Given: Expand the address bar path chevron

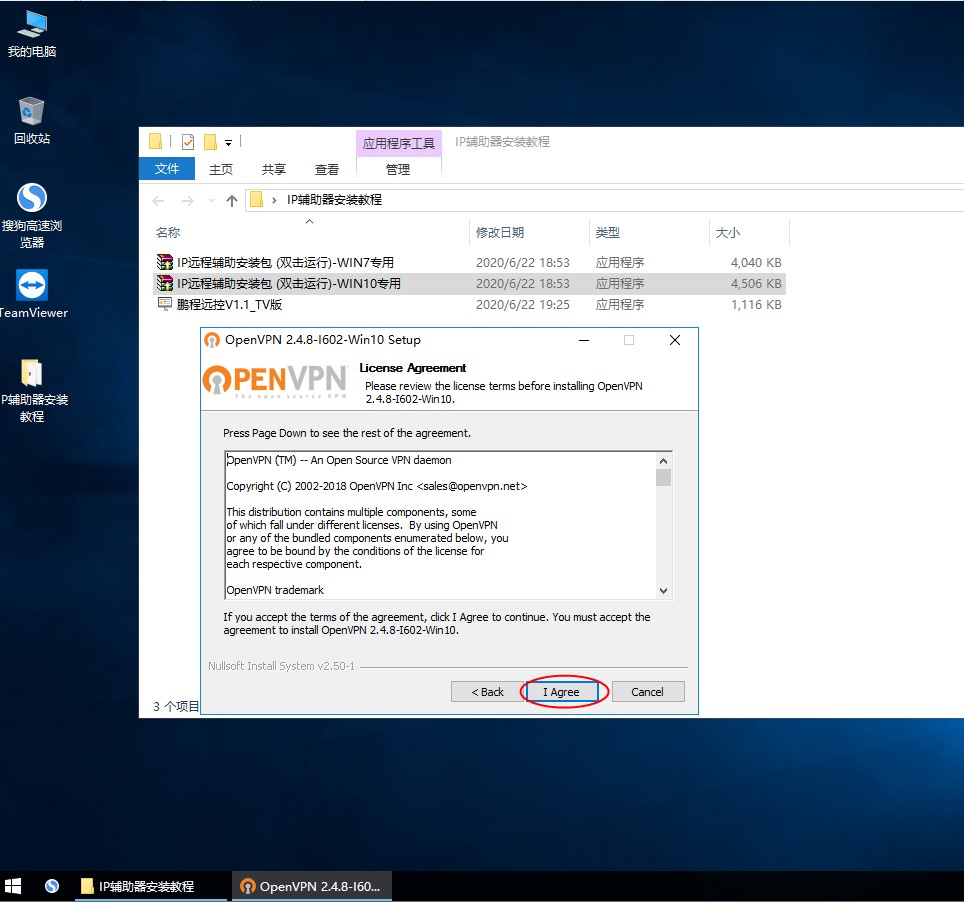Looking at the screenshot, I should [274, 200].
